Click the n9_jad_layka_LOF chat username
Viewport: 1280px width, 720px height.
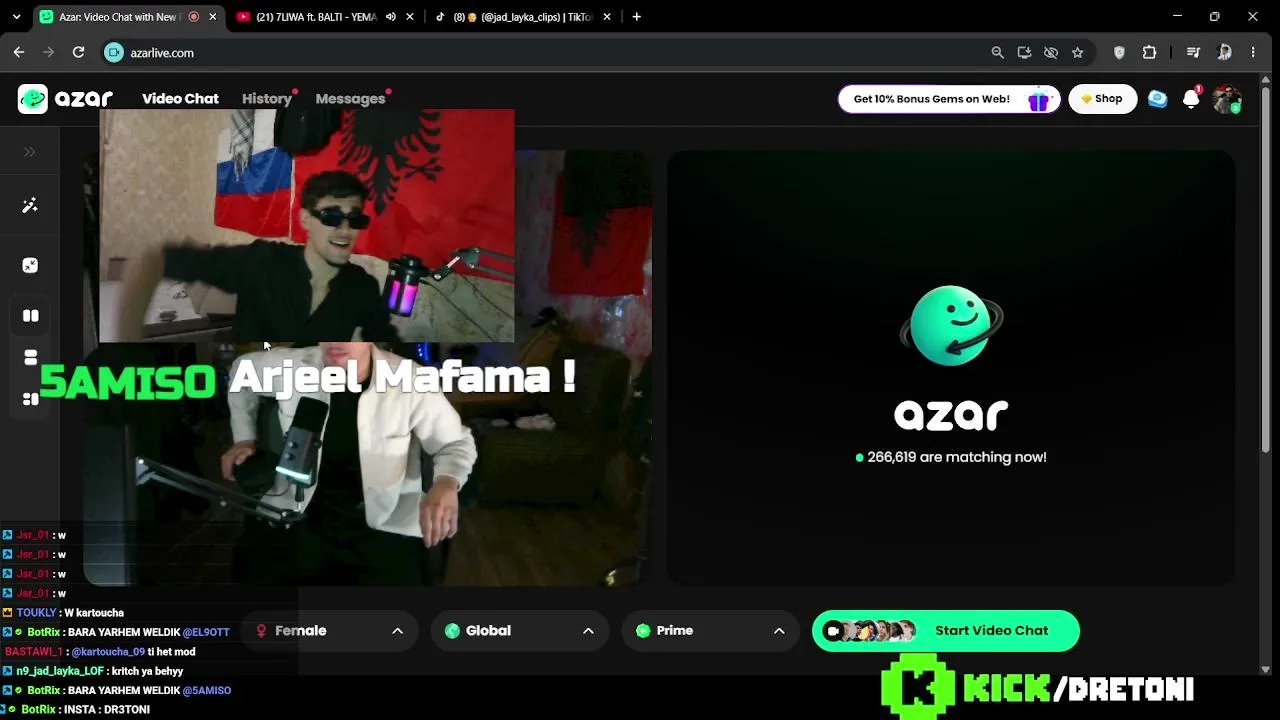click(x=60, y=671)
